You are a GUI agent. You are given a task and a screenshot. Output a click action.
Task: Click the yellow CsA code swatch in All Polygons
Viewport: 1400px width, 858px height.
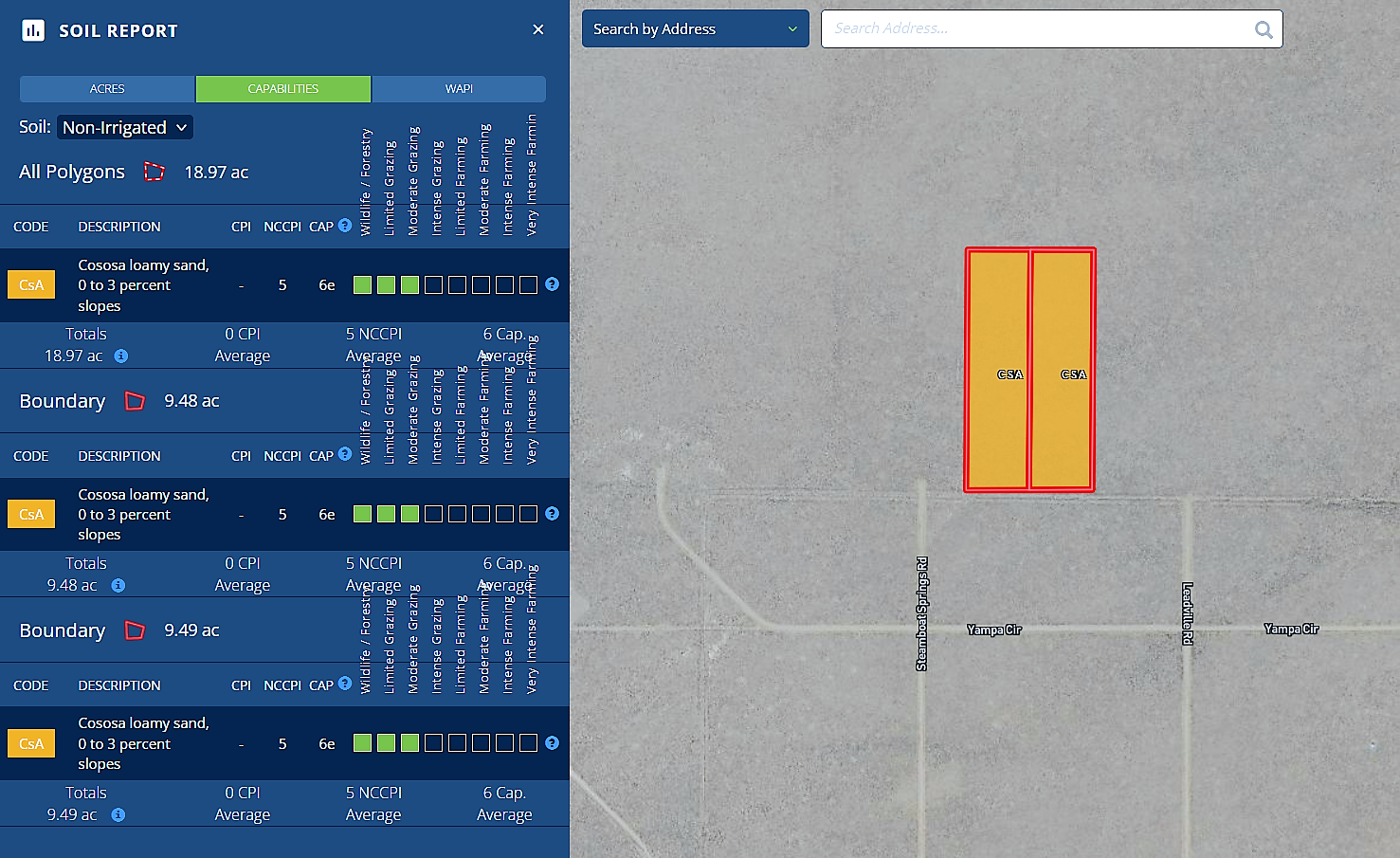pyautogui.click(x=31, y=284)
